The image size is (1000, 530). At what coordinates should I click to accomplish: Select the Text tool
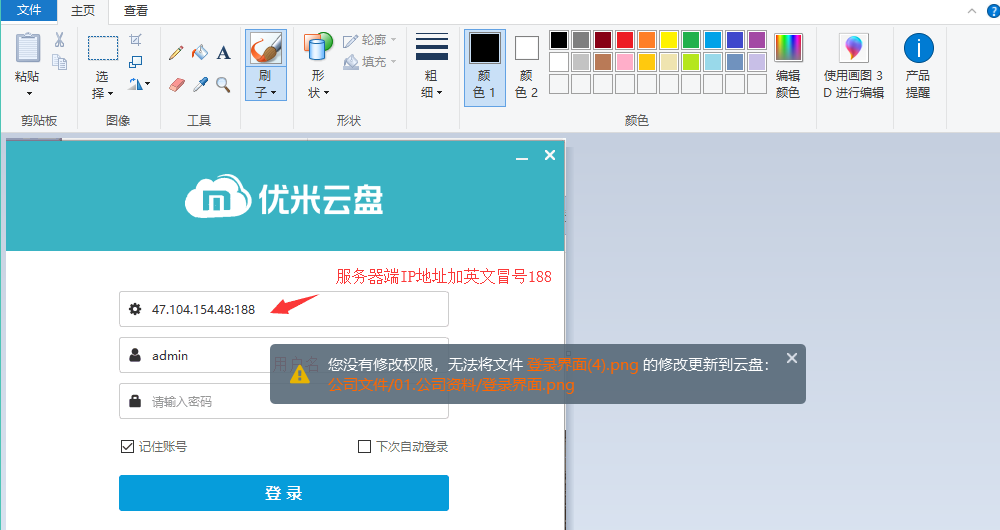pos(223,52)
